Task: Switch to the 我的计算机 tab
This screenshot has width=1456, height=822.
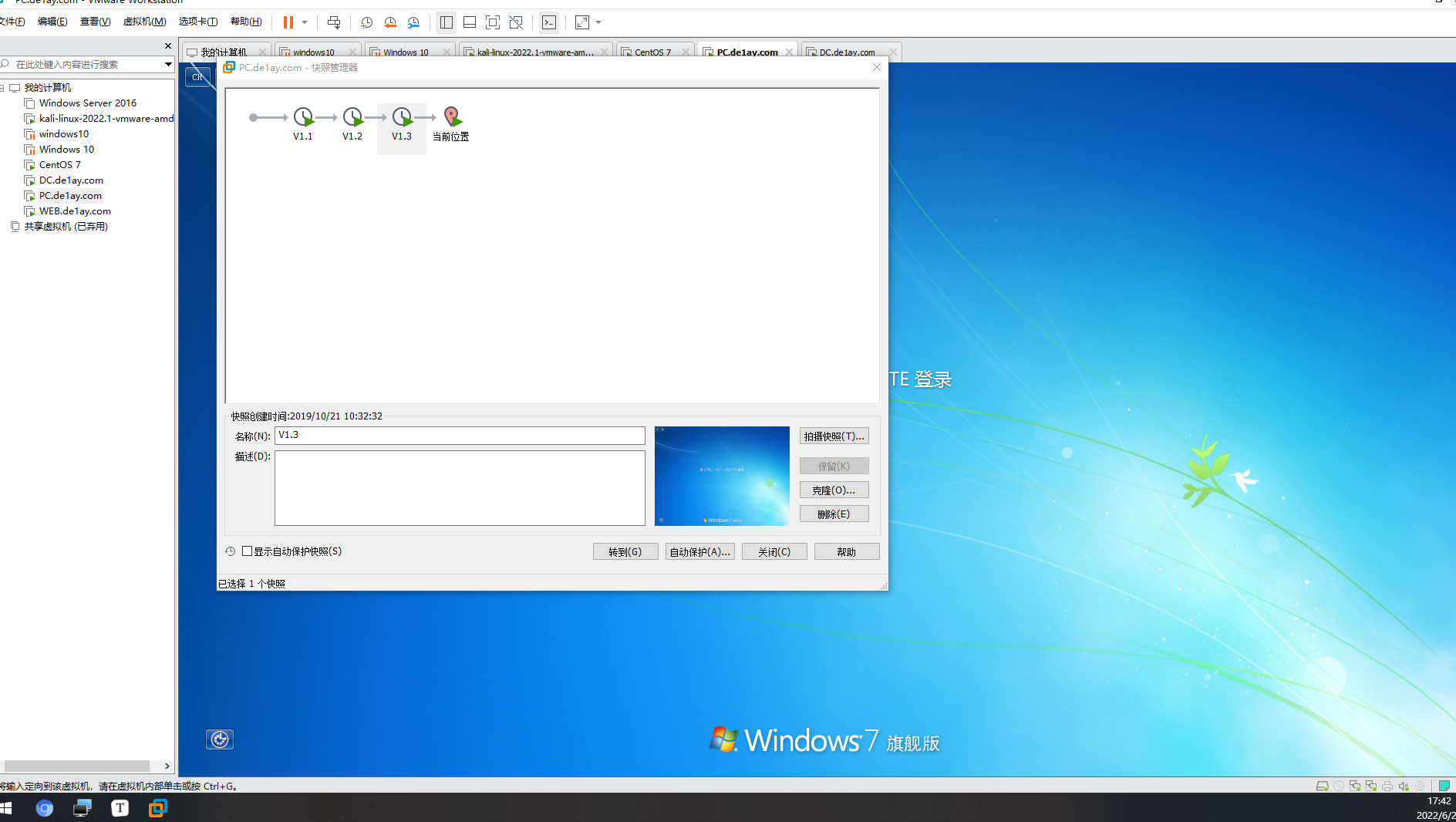Action: click(224, 52)
